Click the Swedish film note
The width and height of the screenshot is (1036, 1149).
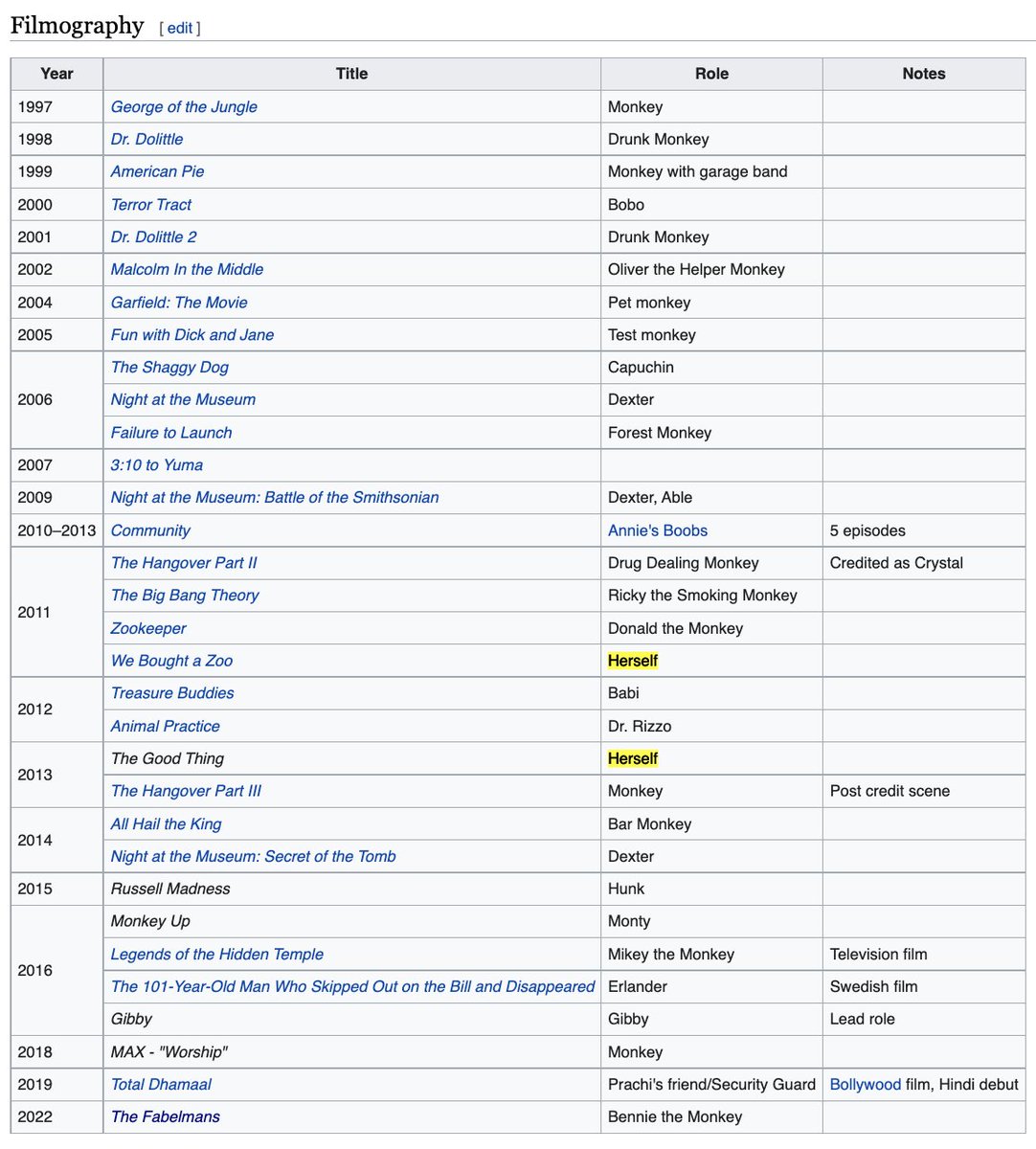coord(873,986)
